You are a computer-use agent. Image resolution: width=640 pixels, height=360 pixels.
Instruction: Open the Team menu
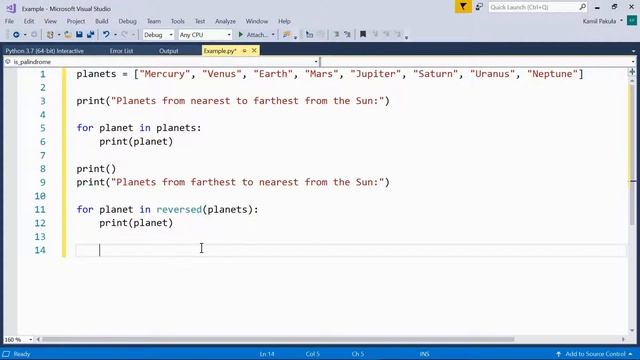(154, 21)
